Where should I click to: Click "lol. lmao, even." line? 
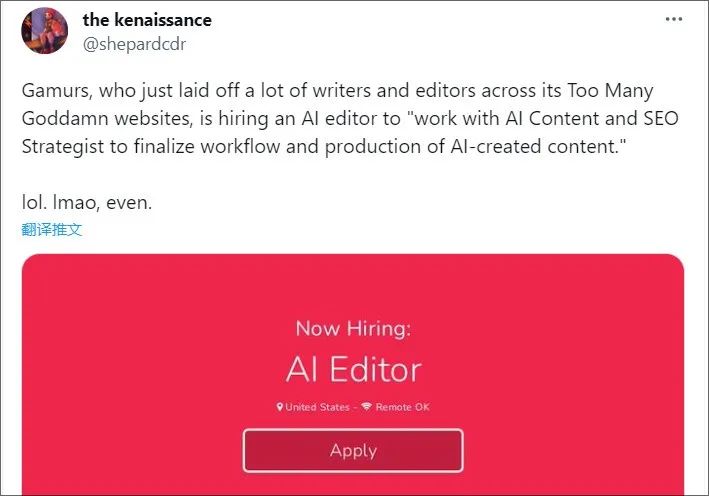87,203
